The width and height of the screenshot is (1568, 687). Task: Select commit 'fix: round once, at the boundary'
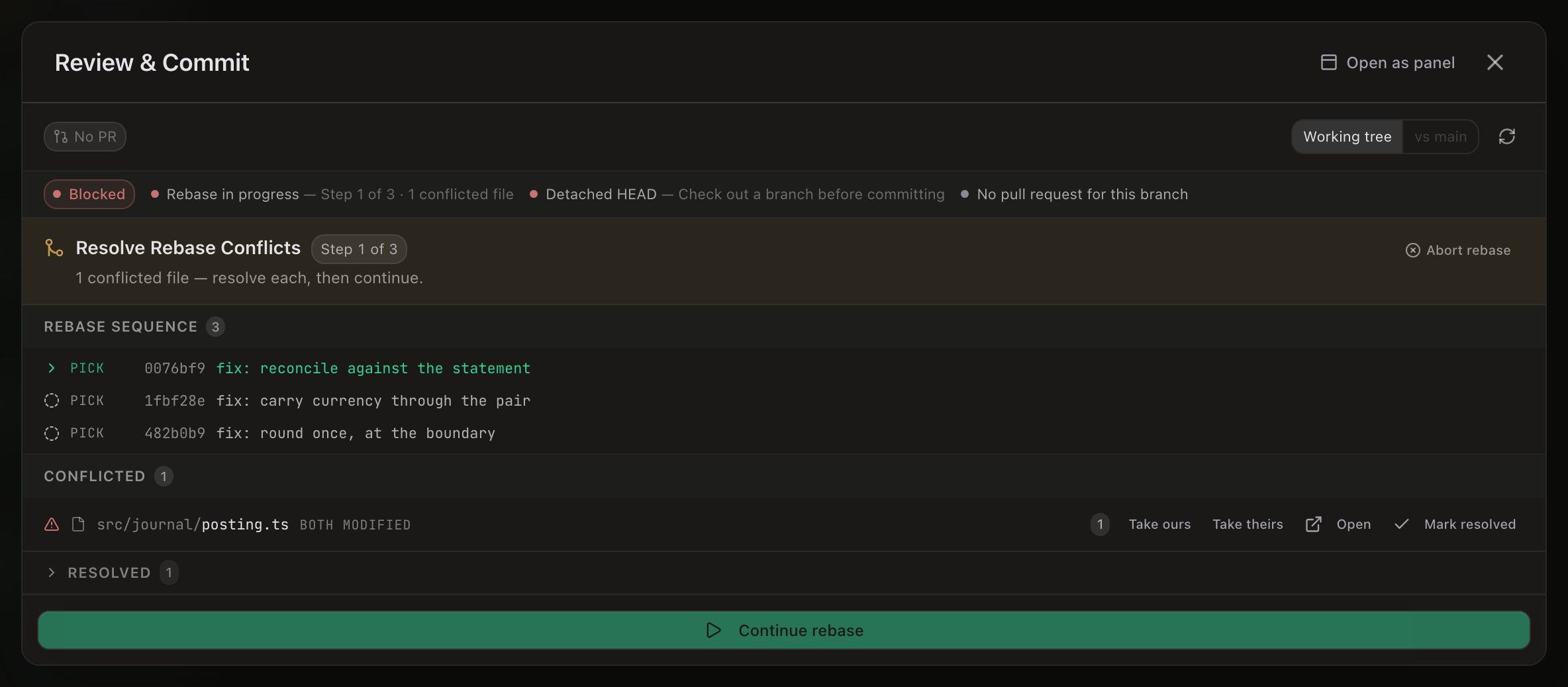(x=356, y=433)
